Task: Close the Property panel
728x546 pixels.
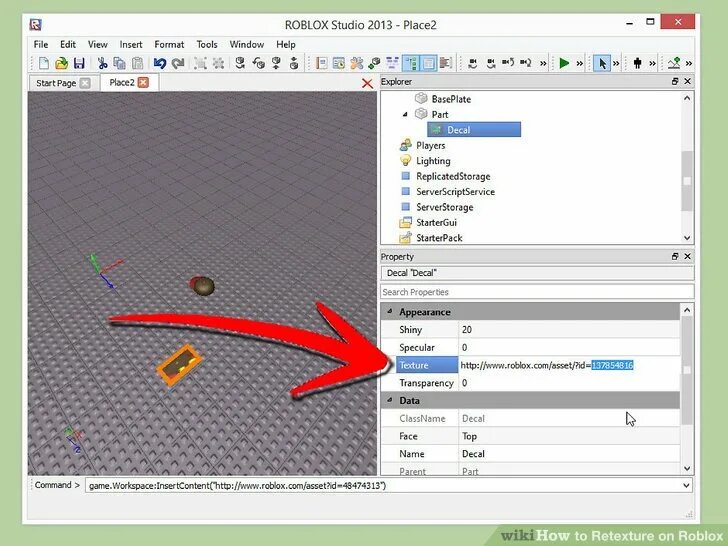Action: (x=688, y=256)
